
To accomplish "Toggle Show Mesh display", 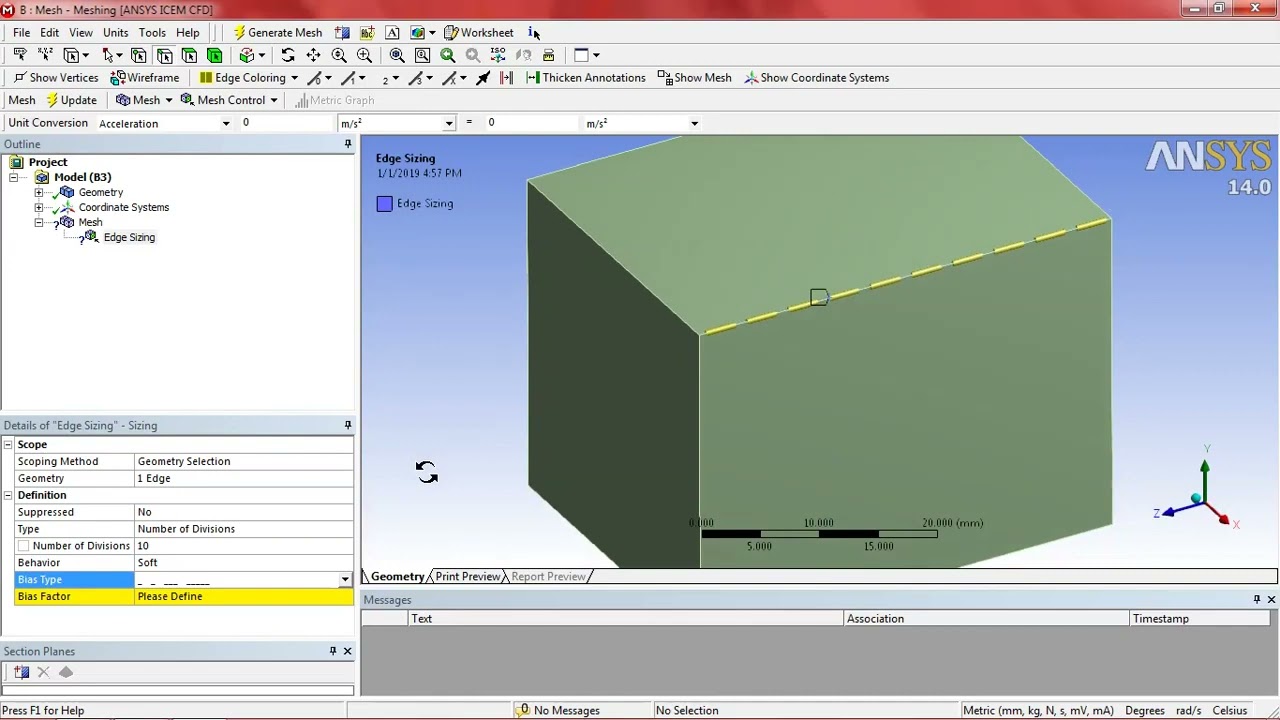I will coord(694,77).
